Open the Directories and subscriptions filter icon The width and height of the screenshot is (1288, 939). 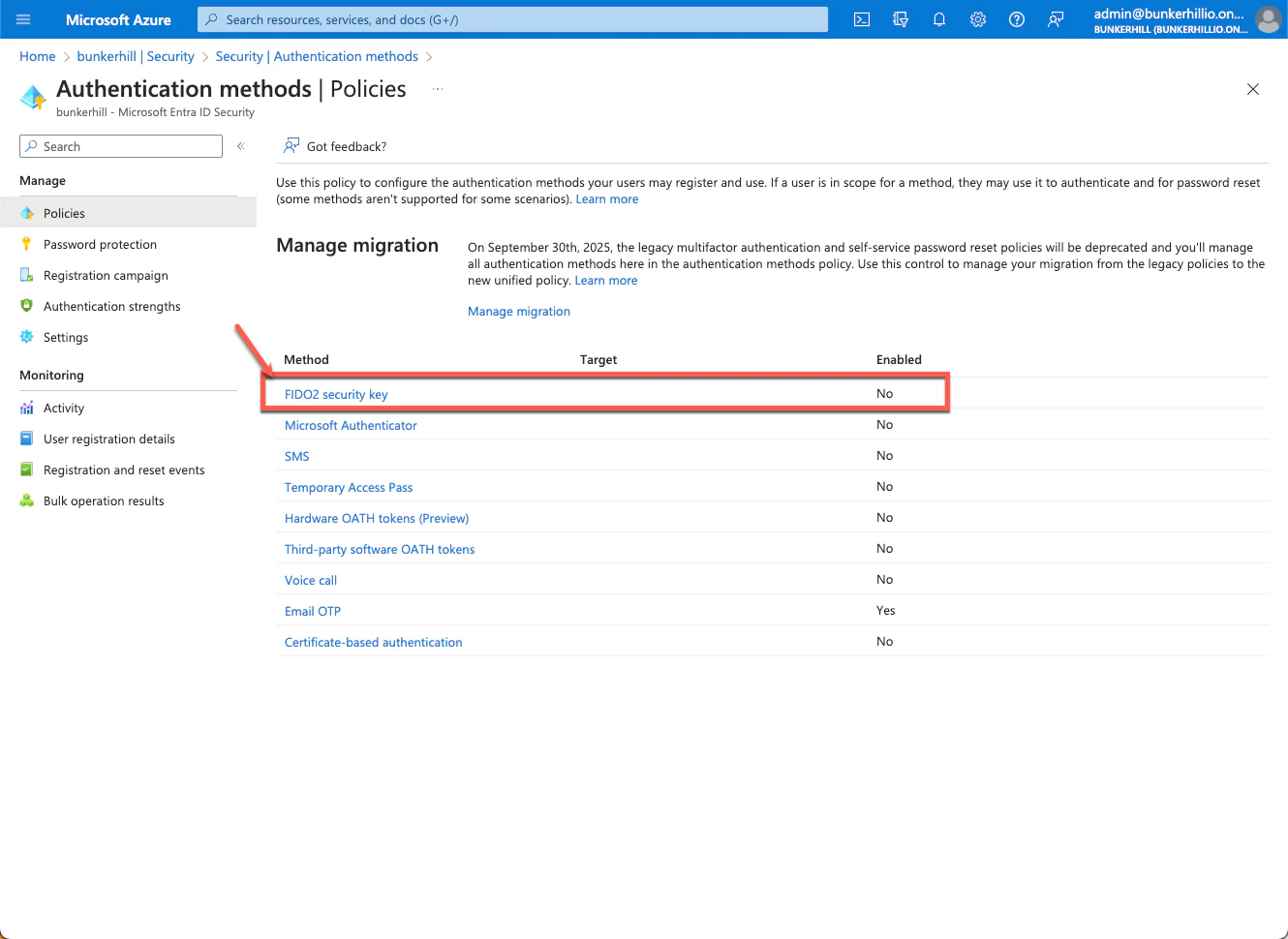click(901, 19)
